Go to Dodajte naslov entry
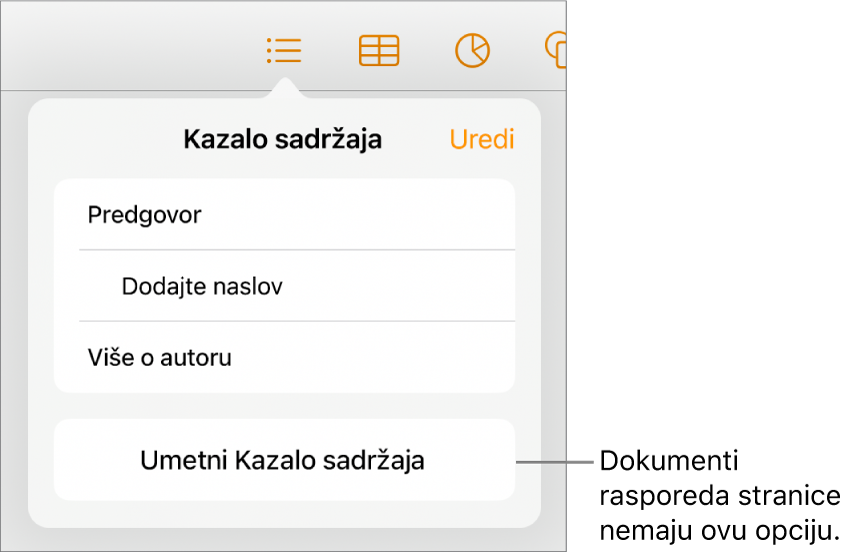This screenshot has width=857, height=553. [x=284, y=286]
